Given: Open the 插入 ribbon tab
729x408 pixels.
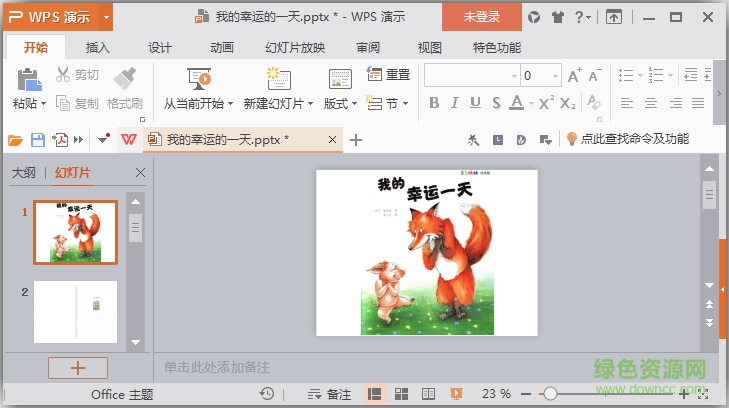Looking at the screenshot, I should tap(98, 47).
